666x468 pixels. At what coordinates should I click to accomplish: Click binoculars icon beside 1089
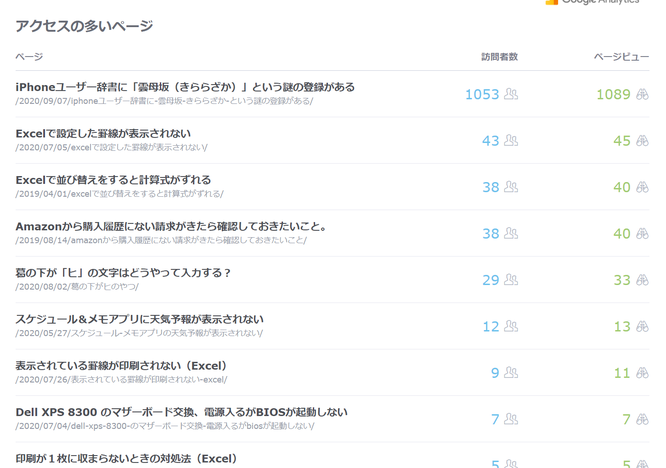point(642,94)
